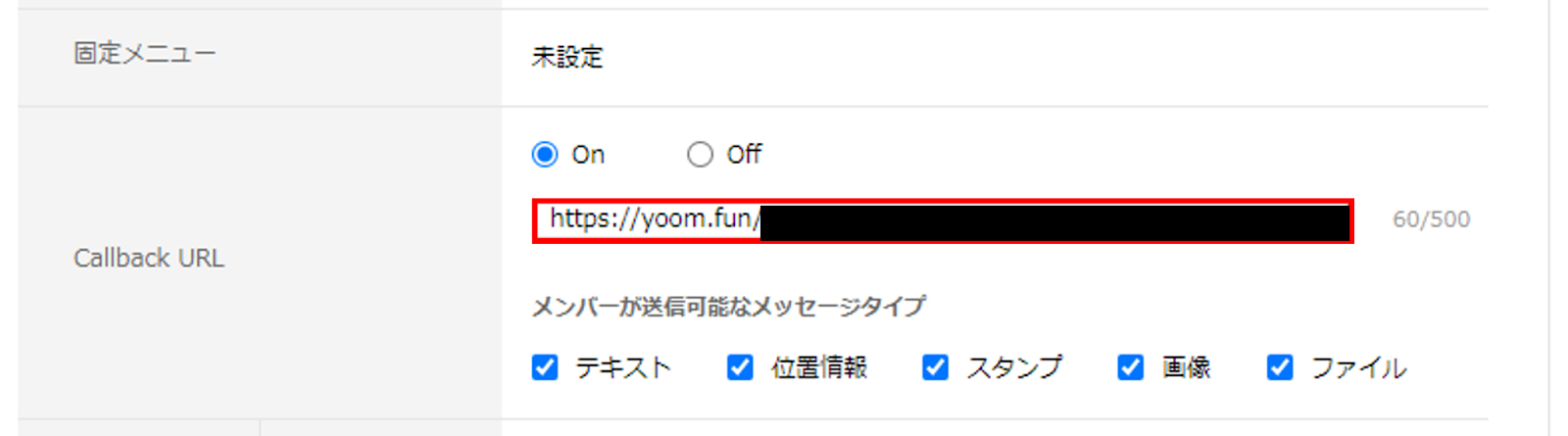Click the 'On' text label
1568x436 pixels.
tap(588, 155)
